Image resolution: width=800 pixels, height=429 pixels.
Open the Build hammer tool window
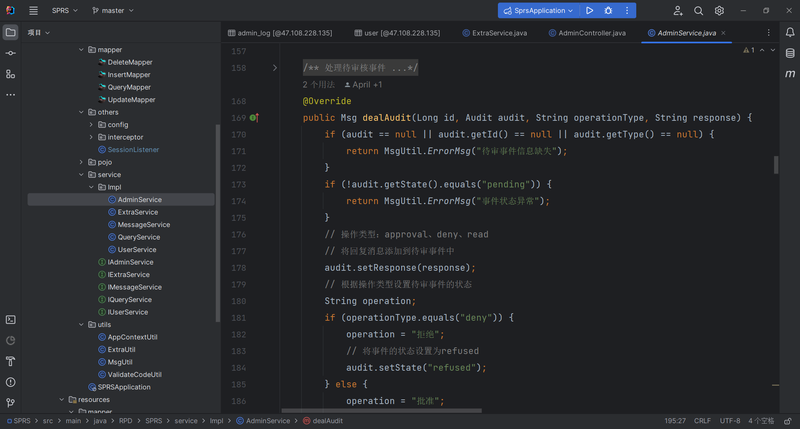(x=10, y=361)
